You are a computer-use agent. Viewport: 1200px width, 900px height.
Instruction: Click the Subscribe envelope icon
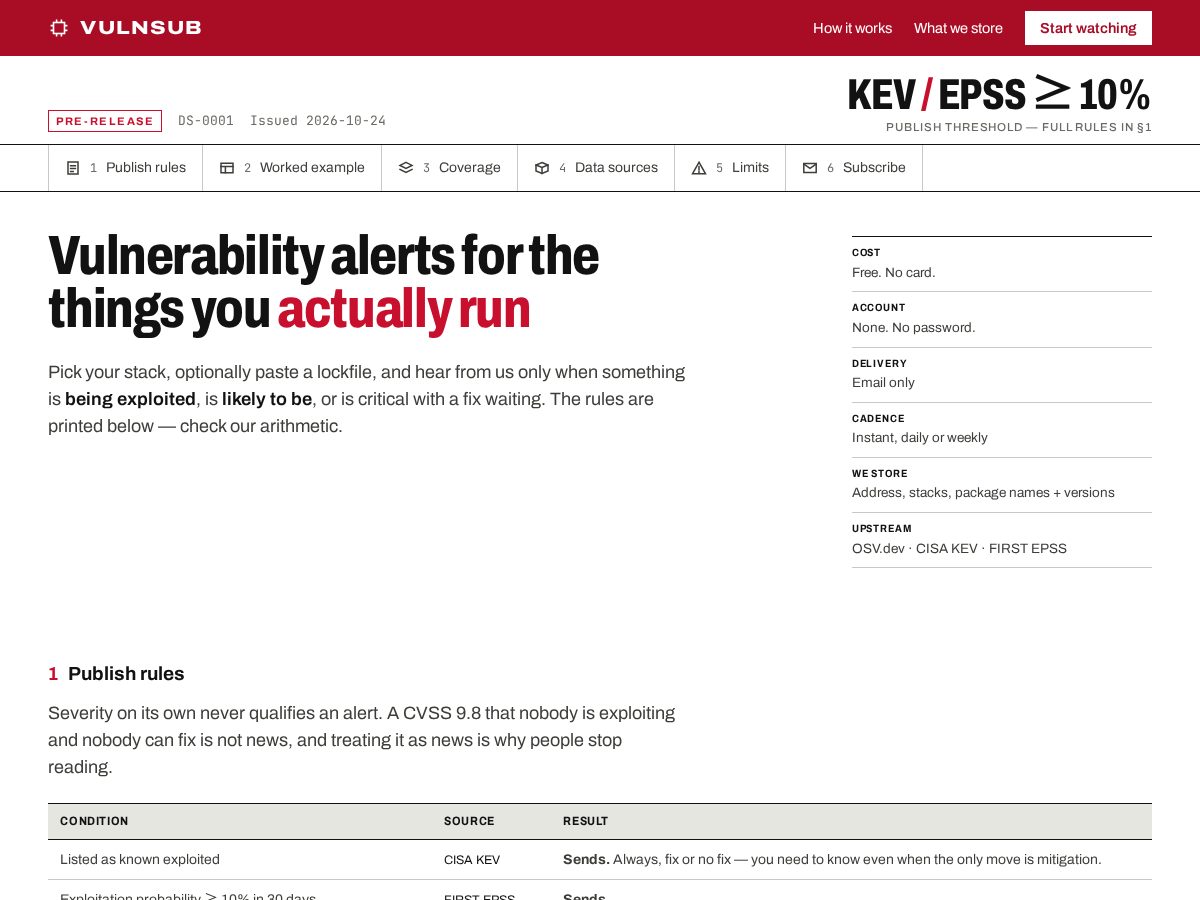pos(810,168)
